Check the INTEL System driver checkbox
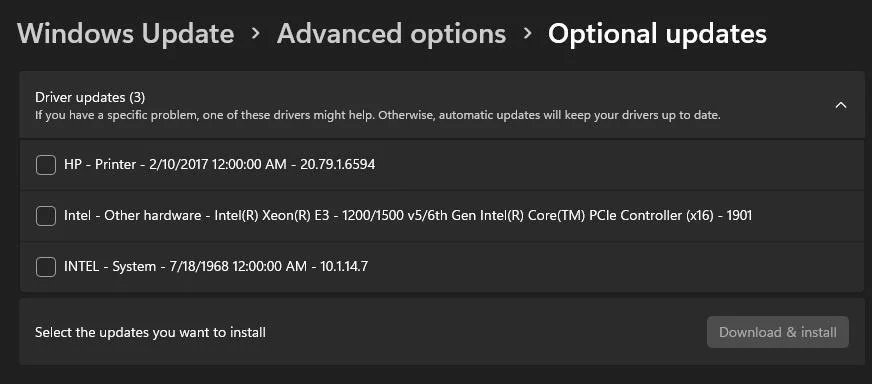The width and height of the screenshot is (872, 384). click(x=46, y=267)
